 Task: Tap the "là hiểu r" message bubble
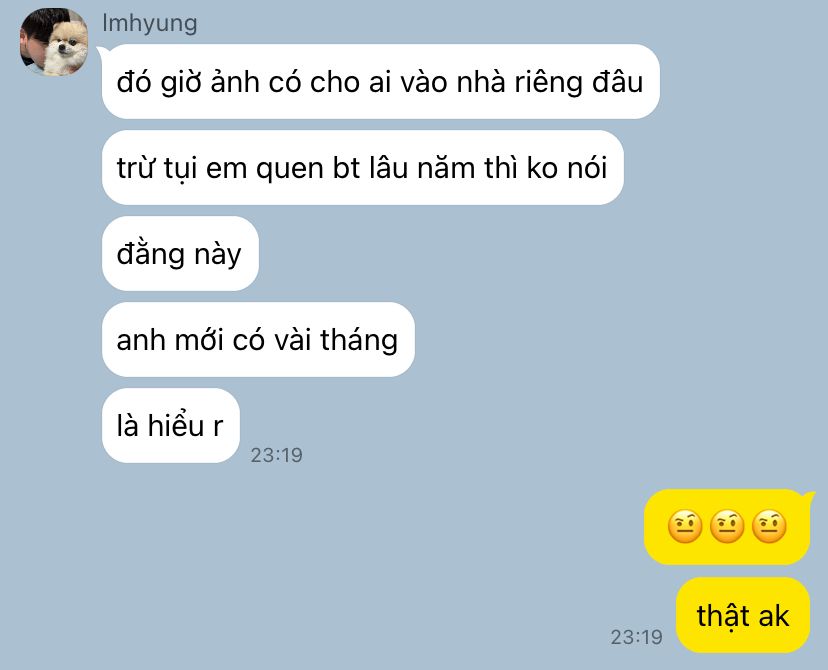click(171, 426)
